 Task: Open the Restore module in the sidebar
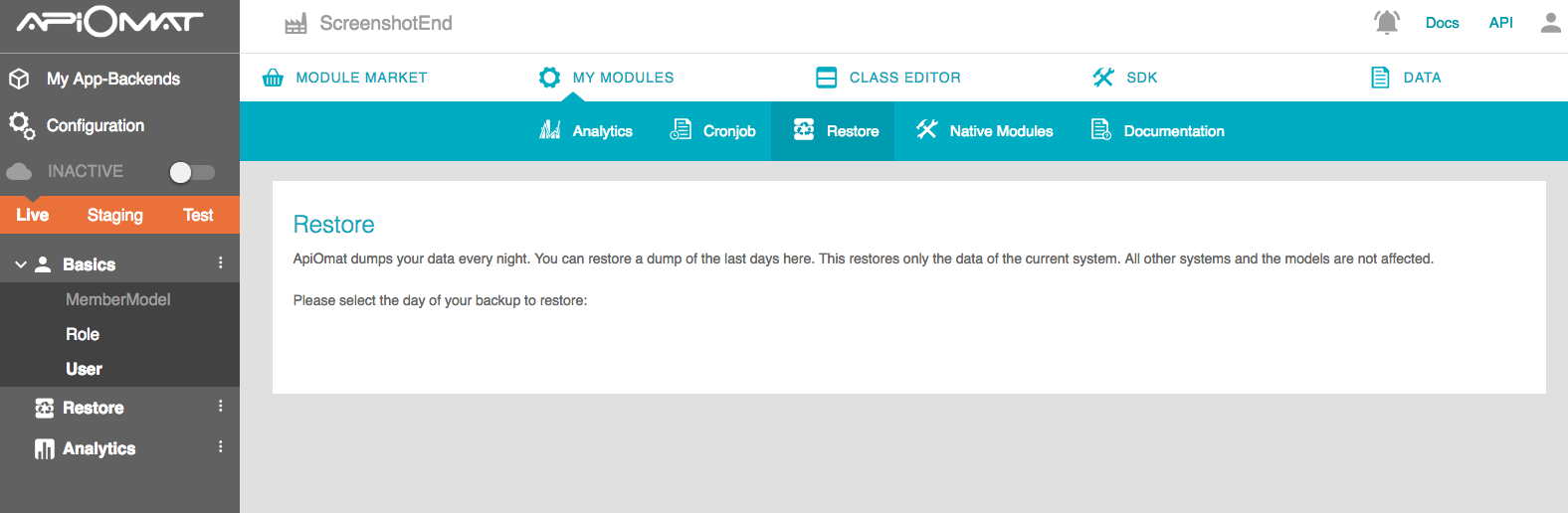[94, 408]
